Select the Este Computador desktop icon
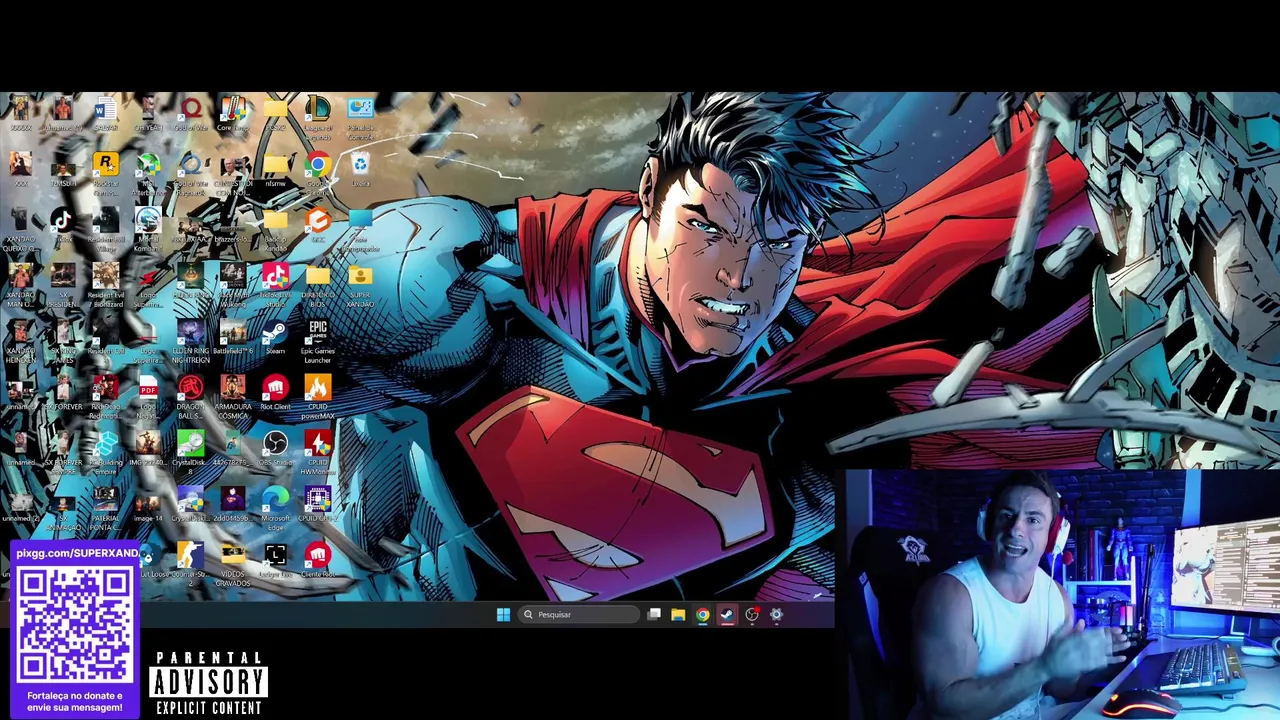The image size is (1280, 720). pos(360,230)
